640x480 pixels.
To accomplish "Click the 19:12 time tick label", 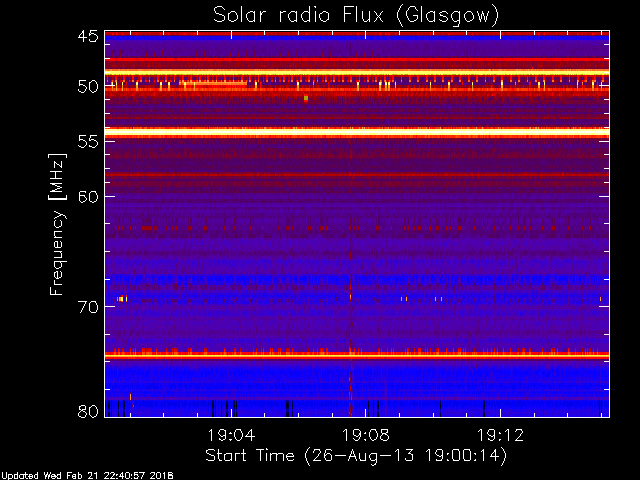I will (500, 435).
